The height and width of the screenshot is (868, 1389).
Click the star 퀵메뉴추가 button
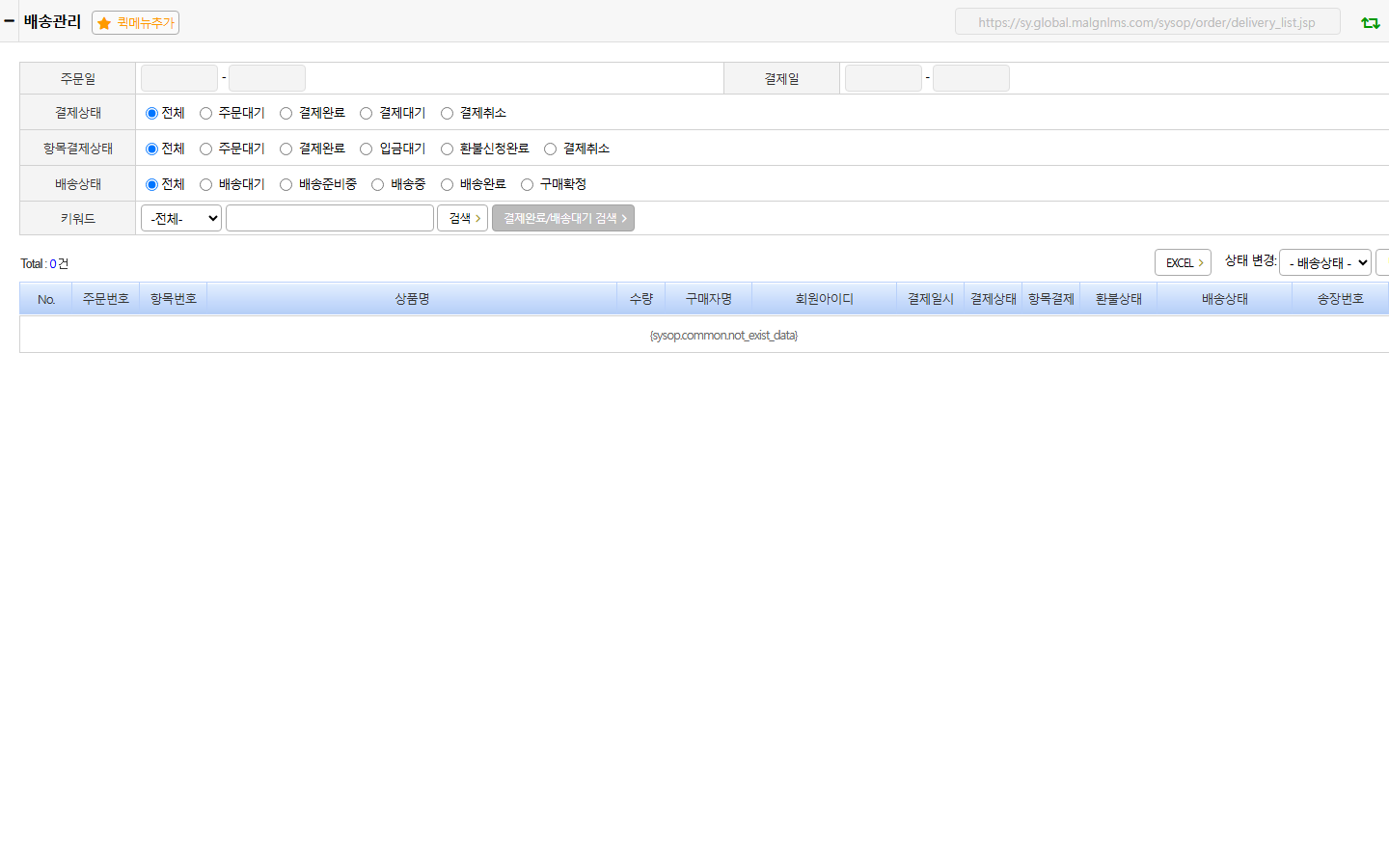135,22
